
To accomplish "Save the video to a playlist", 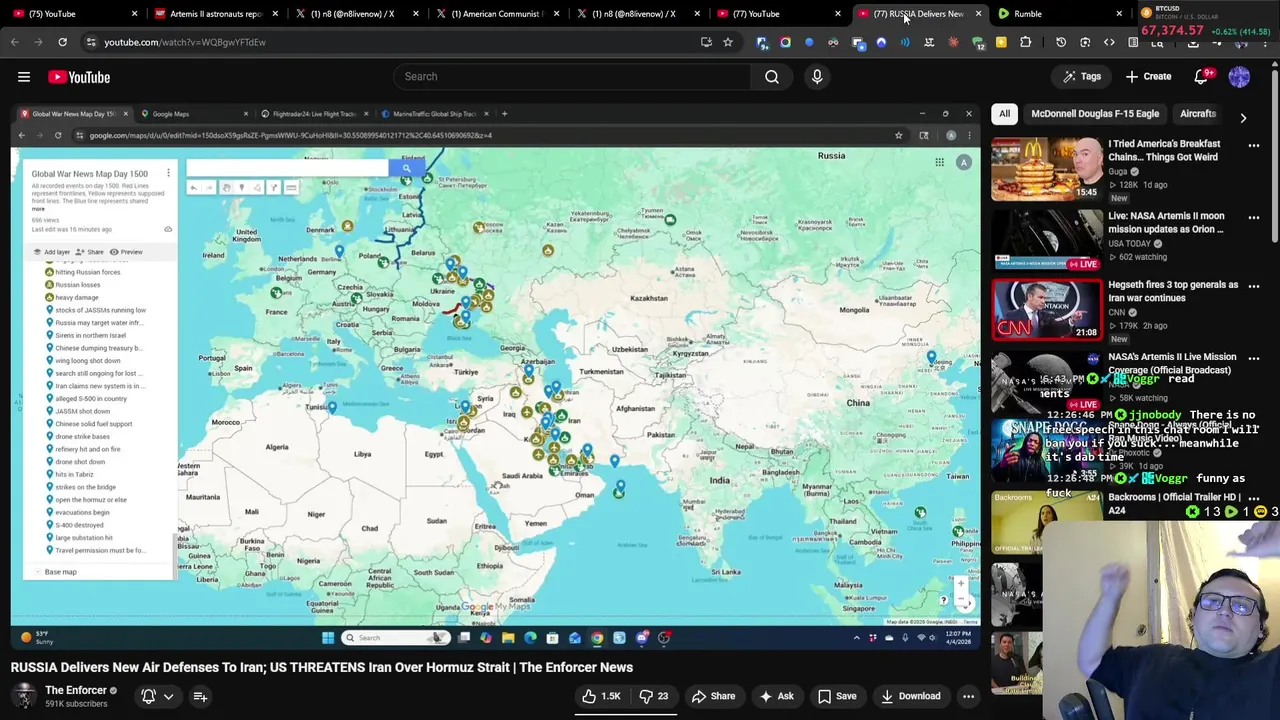I will [x=837, y=696].
